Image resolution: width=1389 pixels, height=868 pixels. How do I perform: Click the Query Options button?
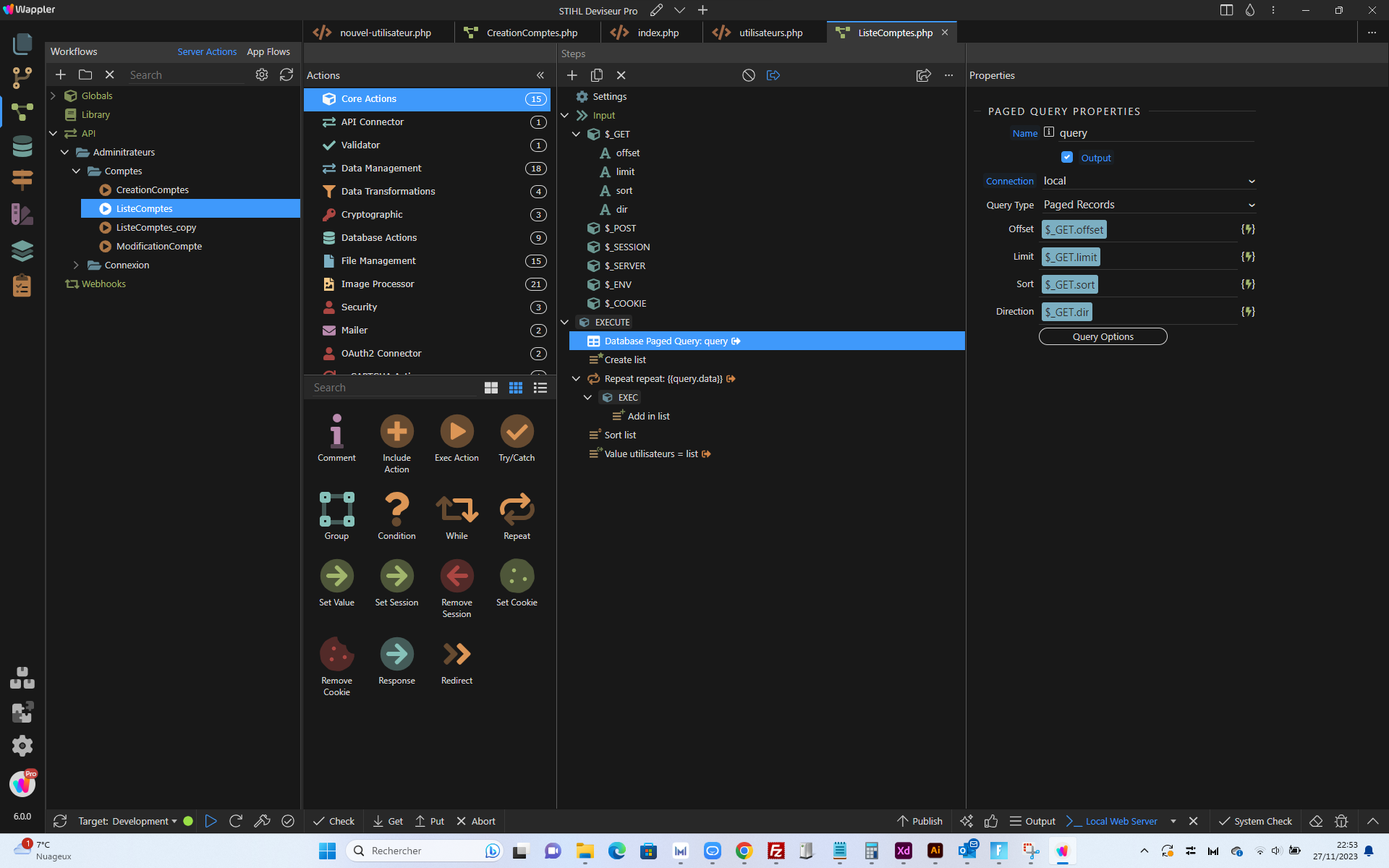tap(1103, 336)
